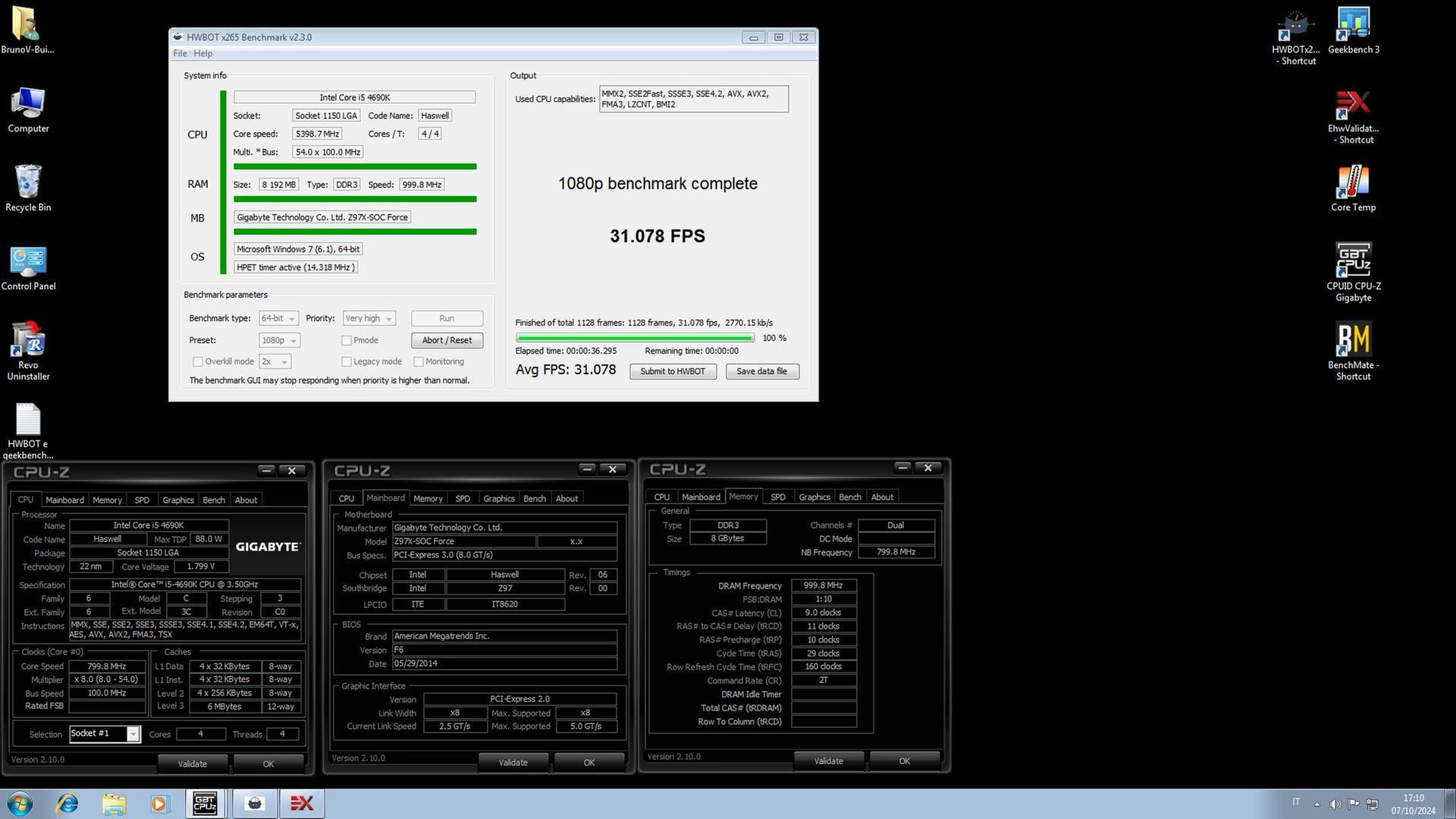Viewport: 1456px width, 819px height.
Task: Click the Core Voltage 1.799 V value
Action: pyautogui.click(x=200, y=566)
